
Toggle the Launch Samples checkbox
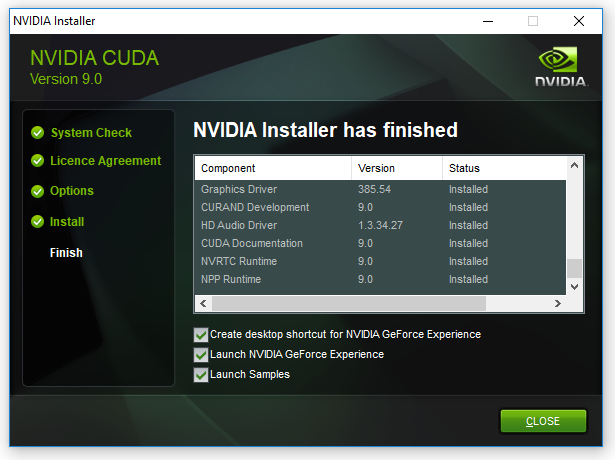(201, 375)
